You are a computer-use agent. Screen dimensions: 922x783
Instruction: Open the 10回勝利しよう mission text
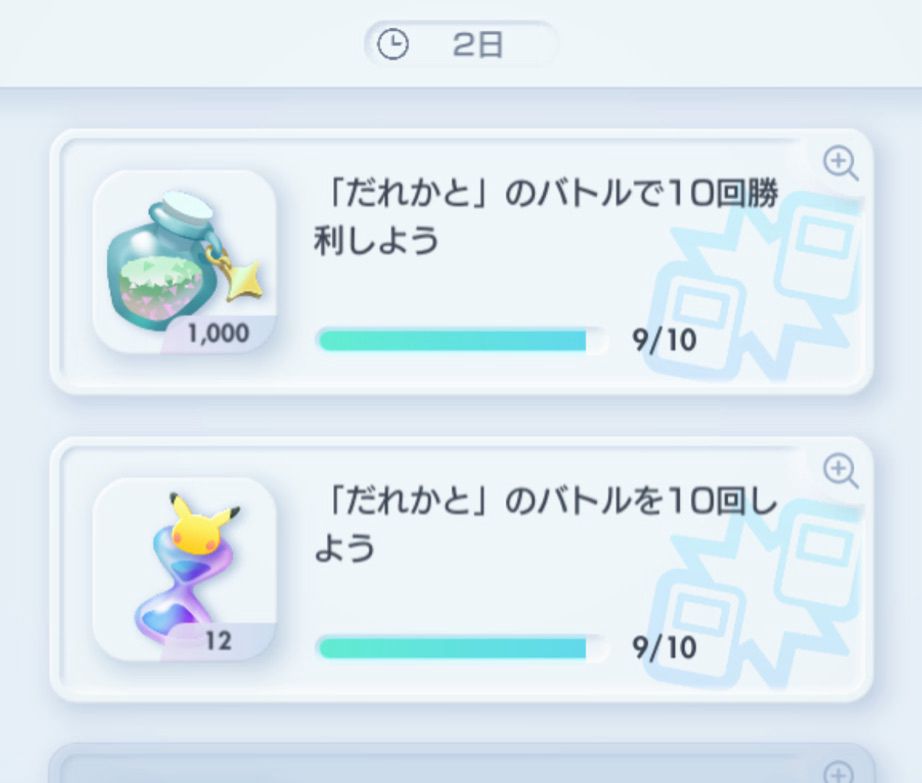coord(545,216)
